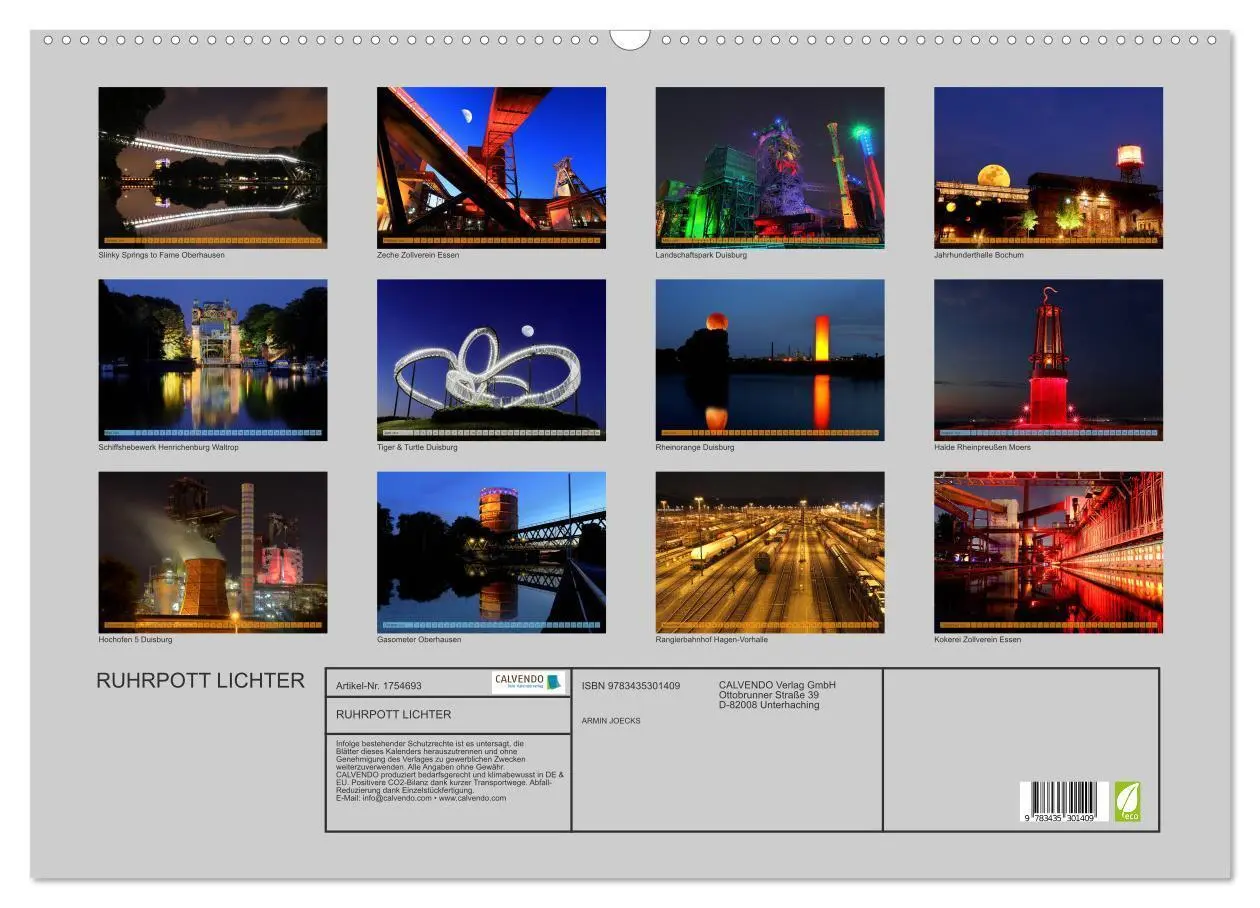Click the caption Tiger & Turtle Duisburg
The image size is (1260, 908).
point(417,447)
